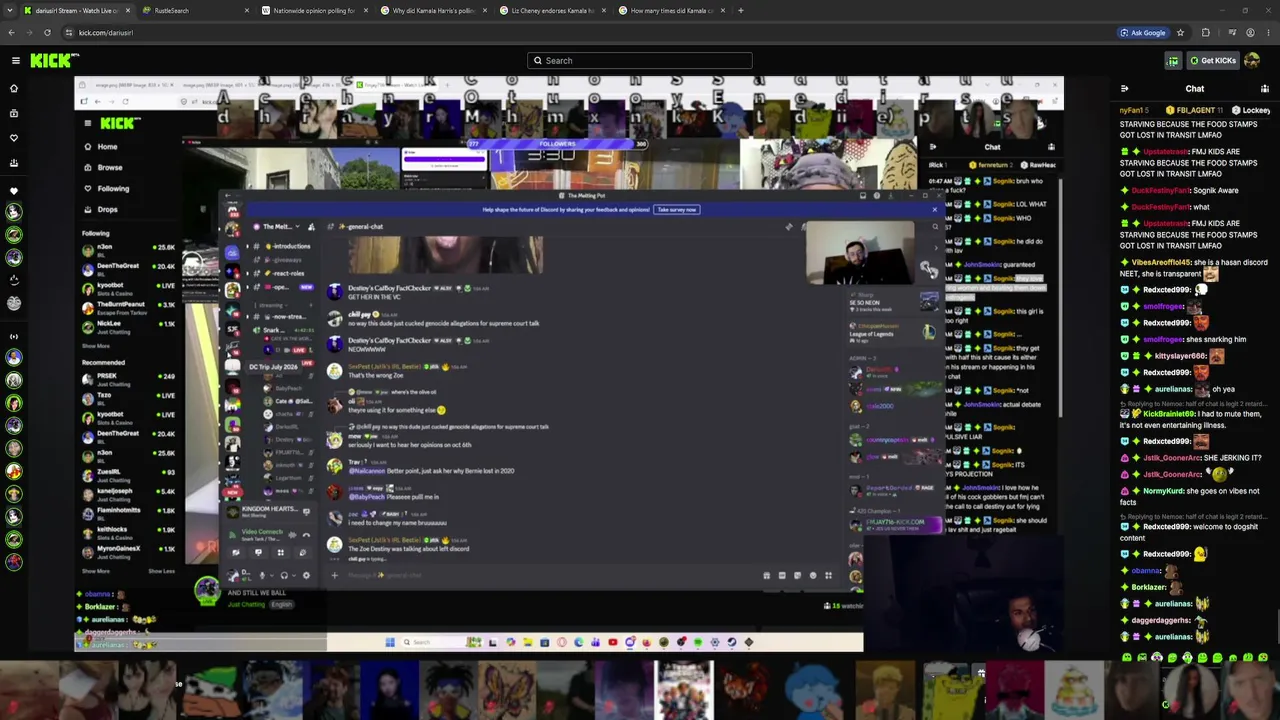Click username VibesAreofflol45 in chat
The height and width of the screenshot is (720, 1280).
pos(1161,262)
